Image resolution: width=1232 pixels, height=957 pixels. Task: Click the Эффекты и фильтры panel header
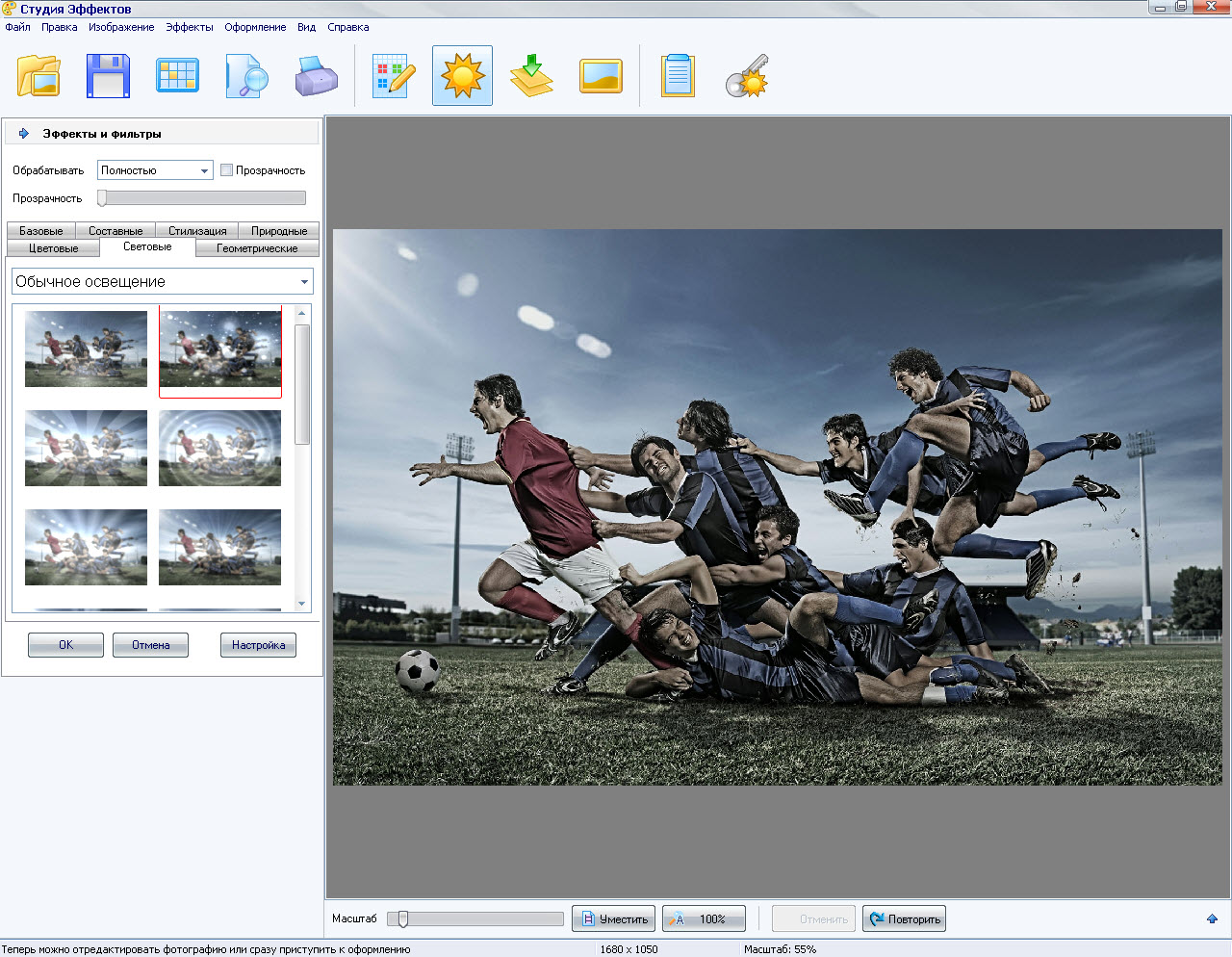pyautogui.click(x=162, y=133)
